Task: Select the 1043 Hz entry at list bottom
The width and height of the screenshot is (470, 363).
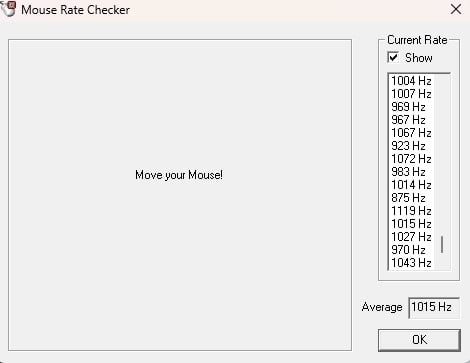Action: (411, 263)
